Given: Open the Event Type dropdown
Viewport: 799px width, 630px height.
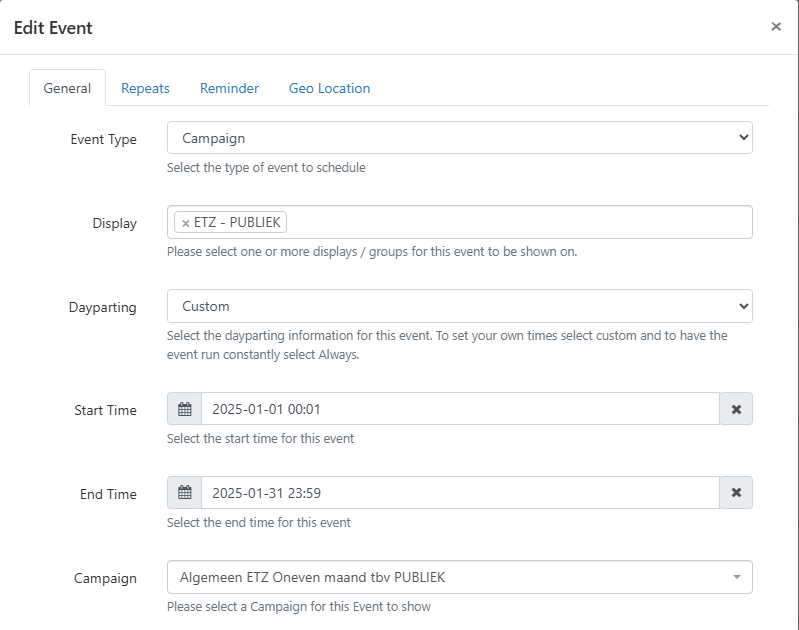Looking at the screenshot, I should (459, 138).
